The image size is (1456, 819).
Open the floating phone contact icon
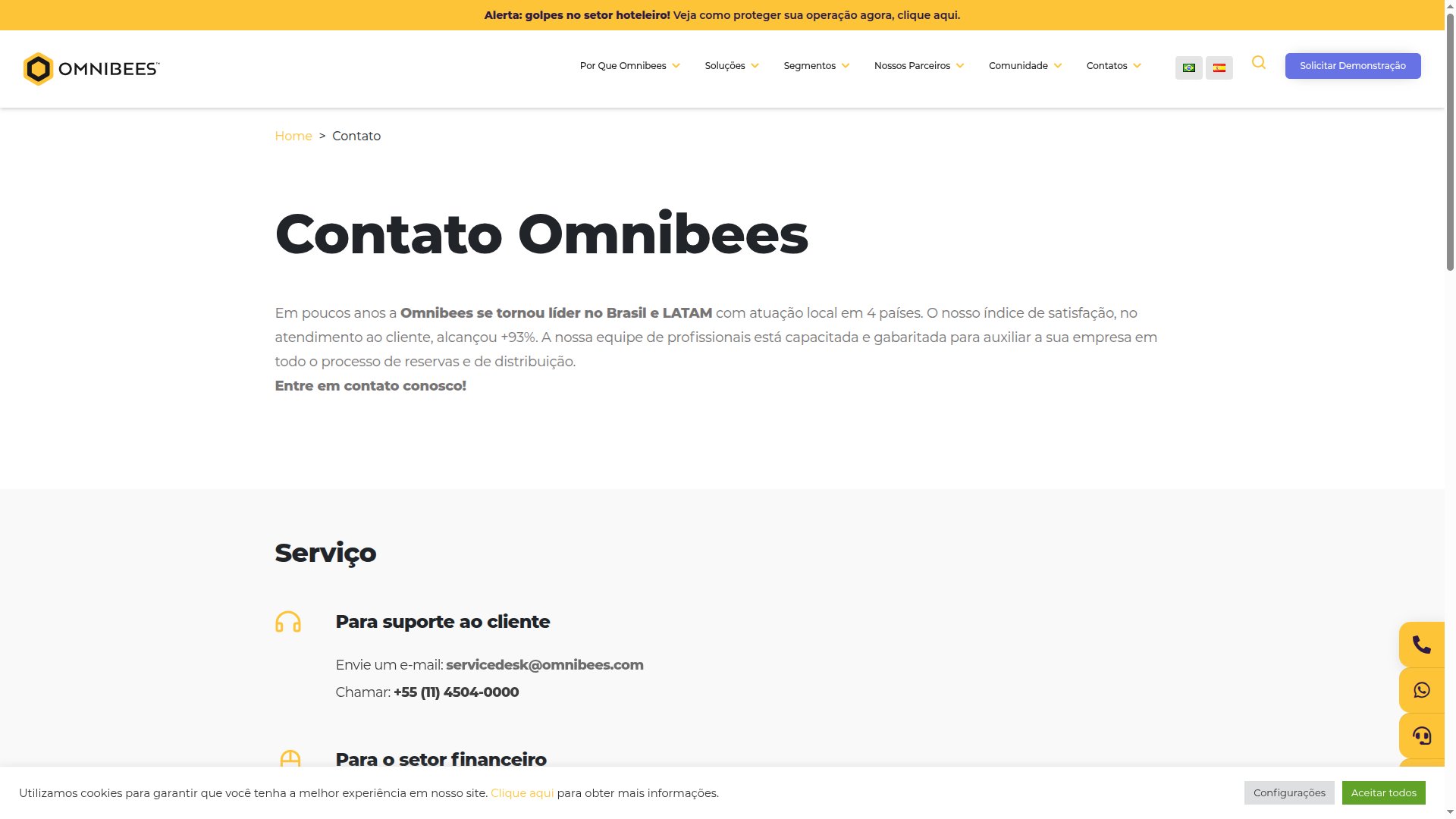coord(1422,644)
